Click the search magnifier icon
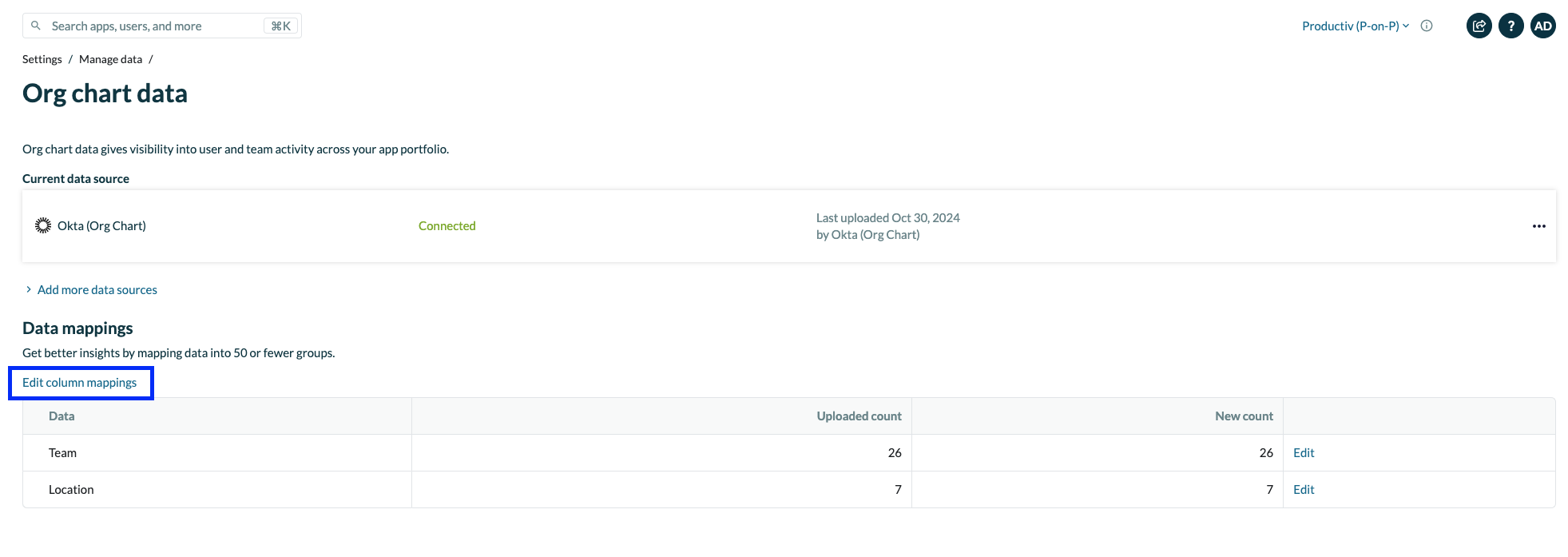This screenshot has height=557, width=1568. point(36,25)
